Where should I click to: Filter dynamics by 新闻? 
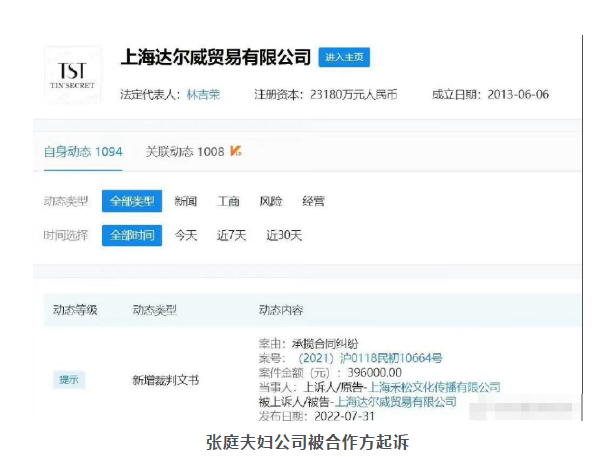pos(186,201)
